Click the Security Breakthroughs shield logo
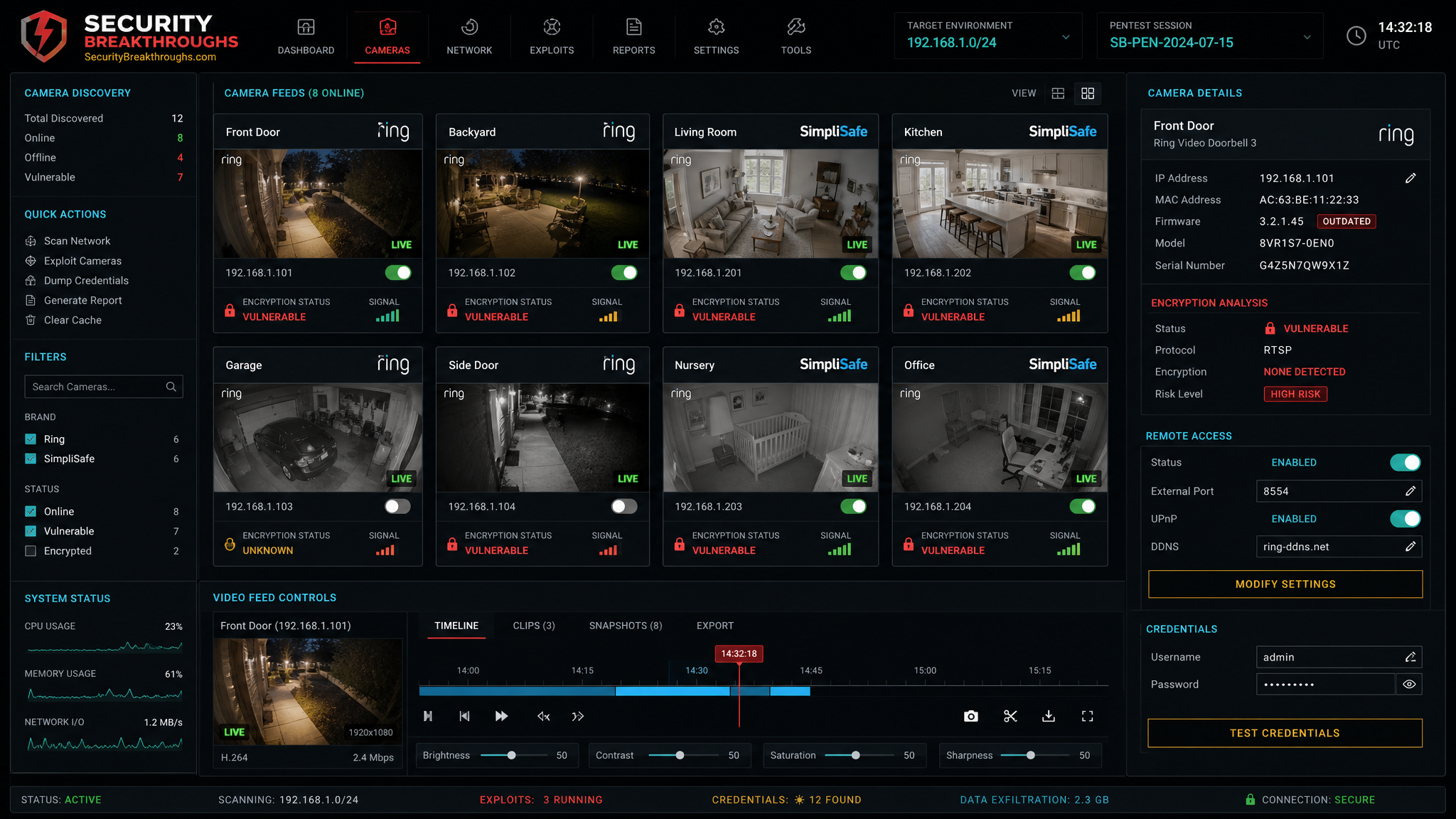 pyautogui.click(x=44, y=36)
